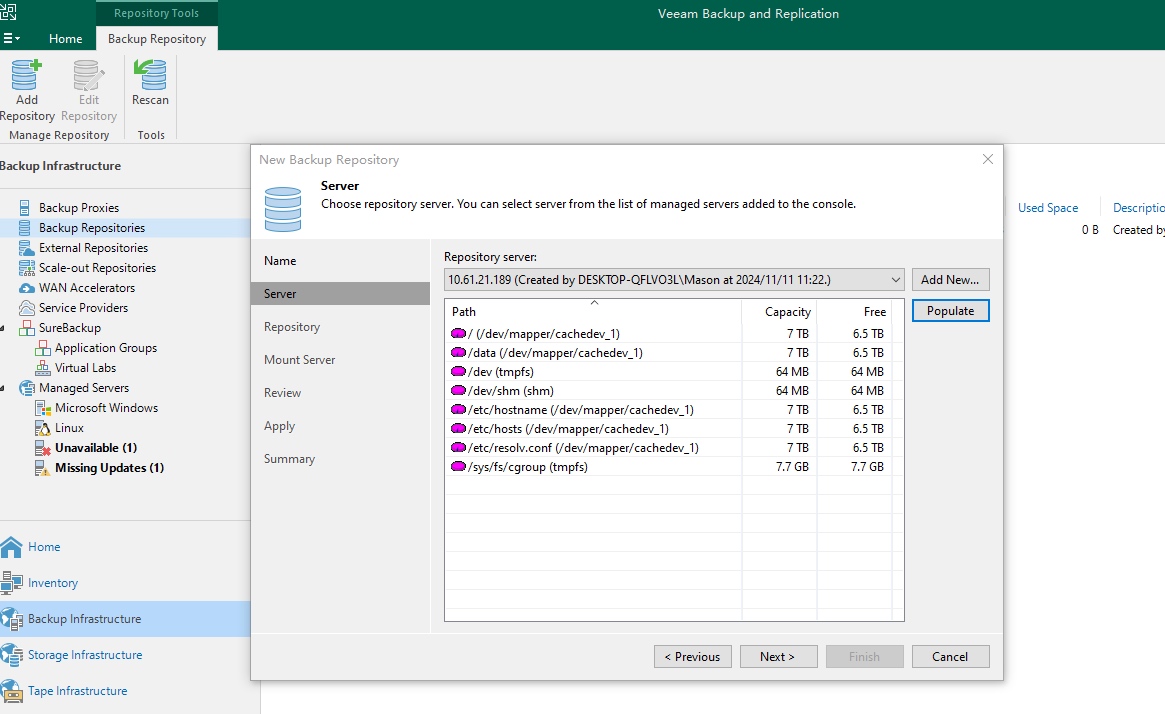Click the Backup Repositories tree icon
The width and height of the screenshot is (1165, 714).
pyautogui.click(x=25, y=227)
